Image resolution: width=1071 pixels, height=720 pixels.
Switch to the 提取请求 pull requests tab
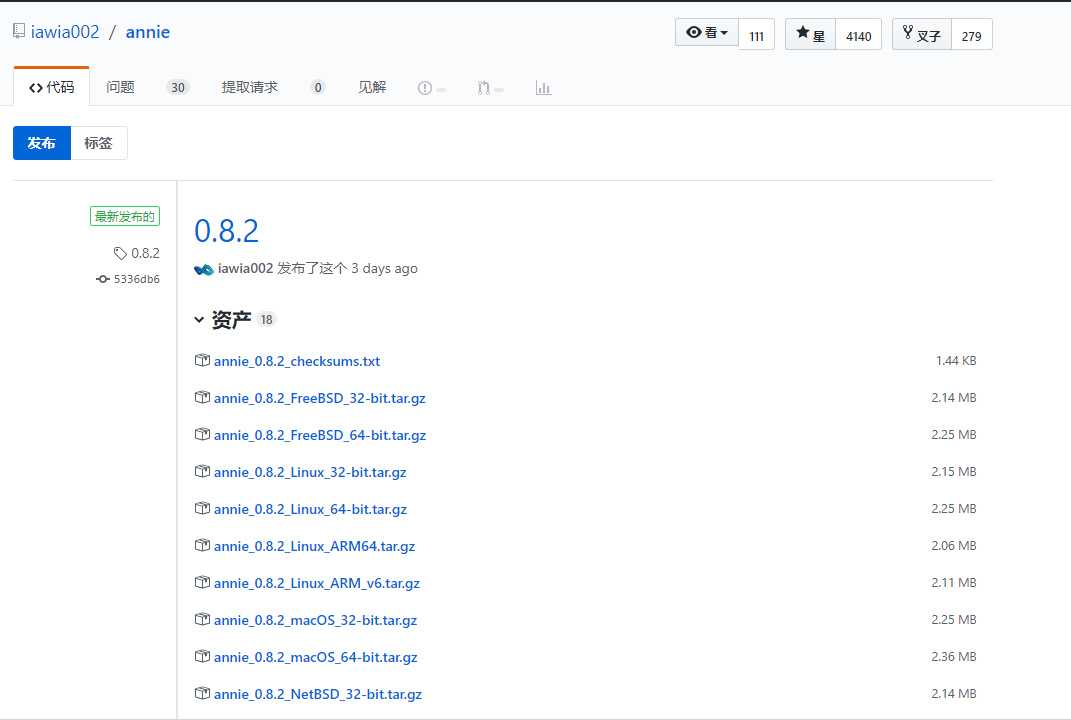click(x=249, y=87)
